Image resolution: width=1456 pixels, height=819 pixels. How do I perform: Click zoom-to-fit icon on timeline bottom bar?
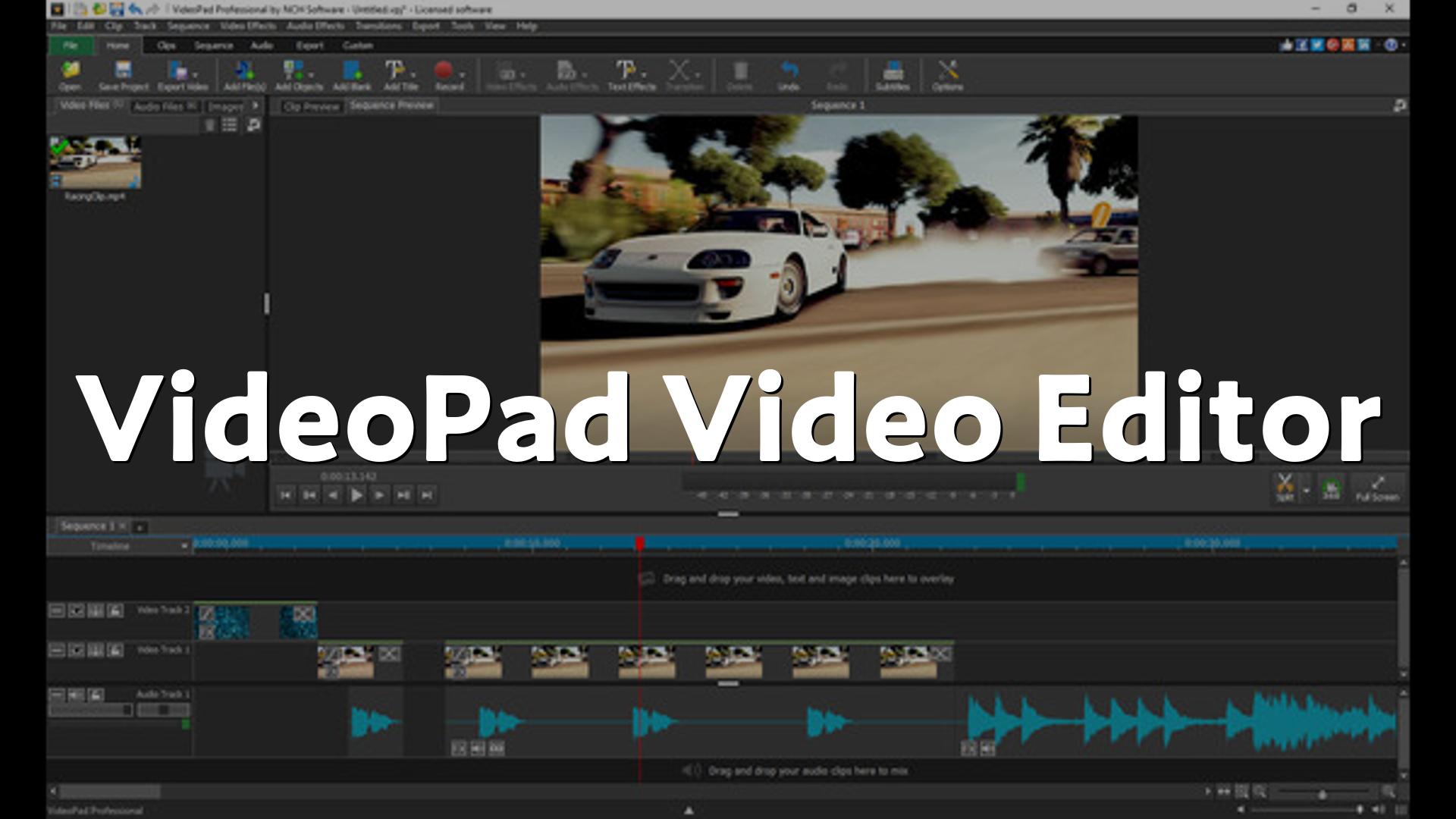1241,792
